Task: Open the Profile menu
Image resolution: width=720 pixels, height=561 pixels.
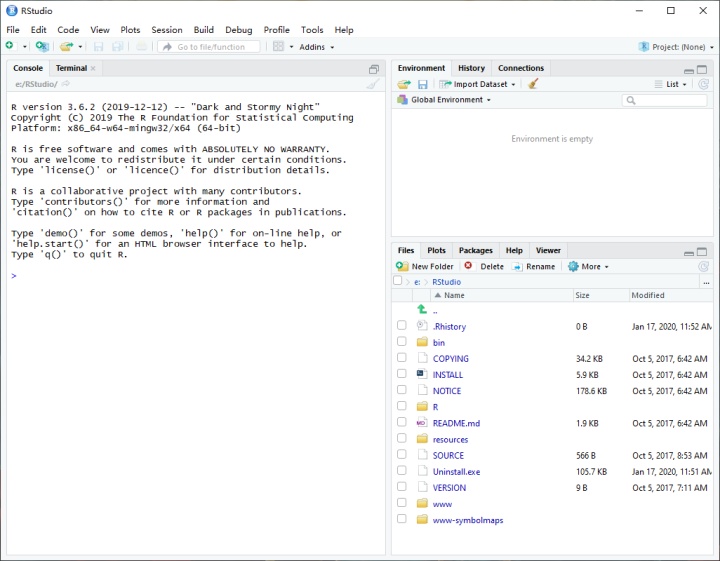Action: pos(276,30)
